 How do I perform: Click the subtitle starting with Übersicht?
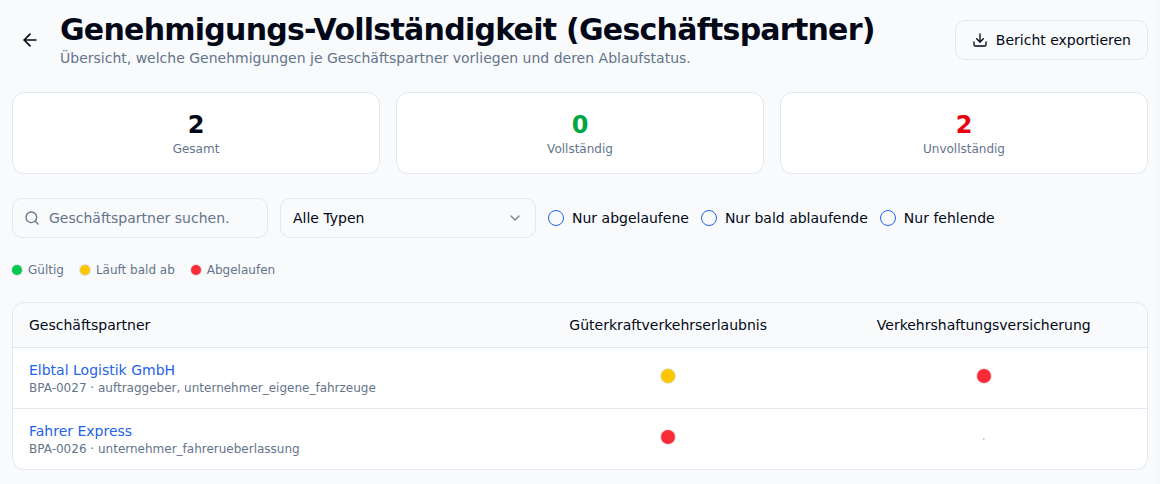(375, 58)
